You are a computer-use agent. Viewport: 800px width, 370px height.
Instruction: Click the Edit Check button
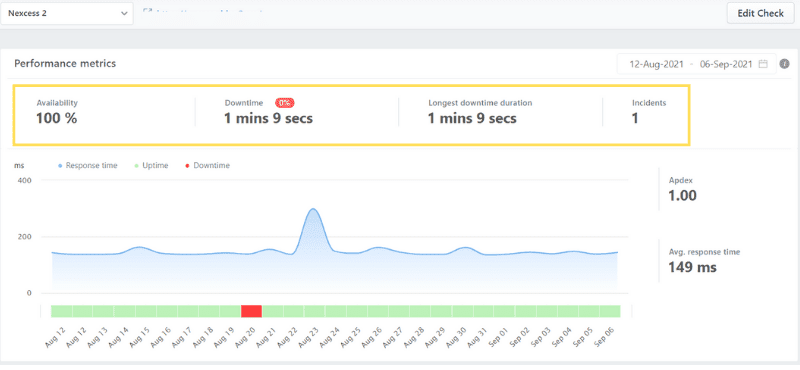pyautogui.click(x=760, y=13)
